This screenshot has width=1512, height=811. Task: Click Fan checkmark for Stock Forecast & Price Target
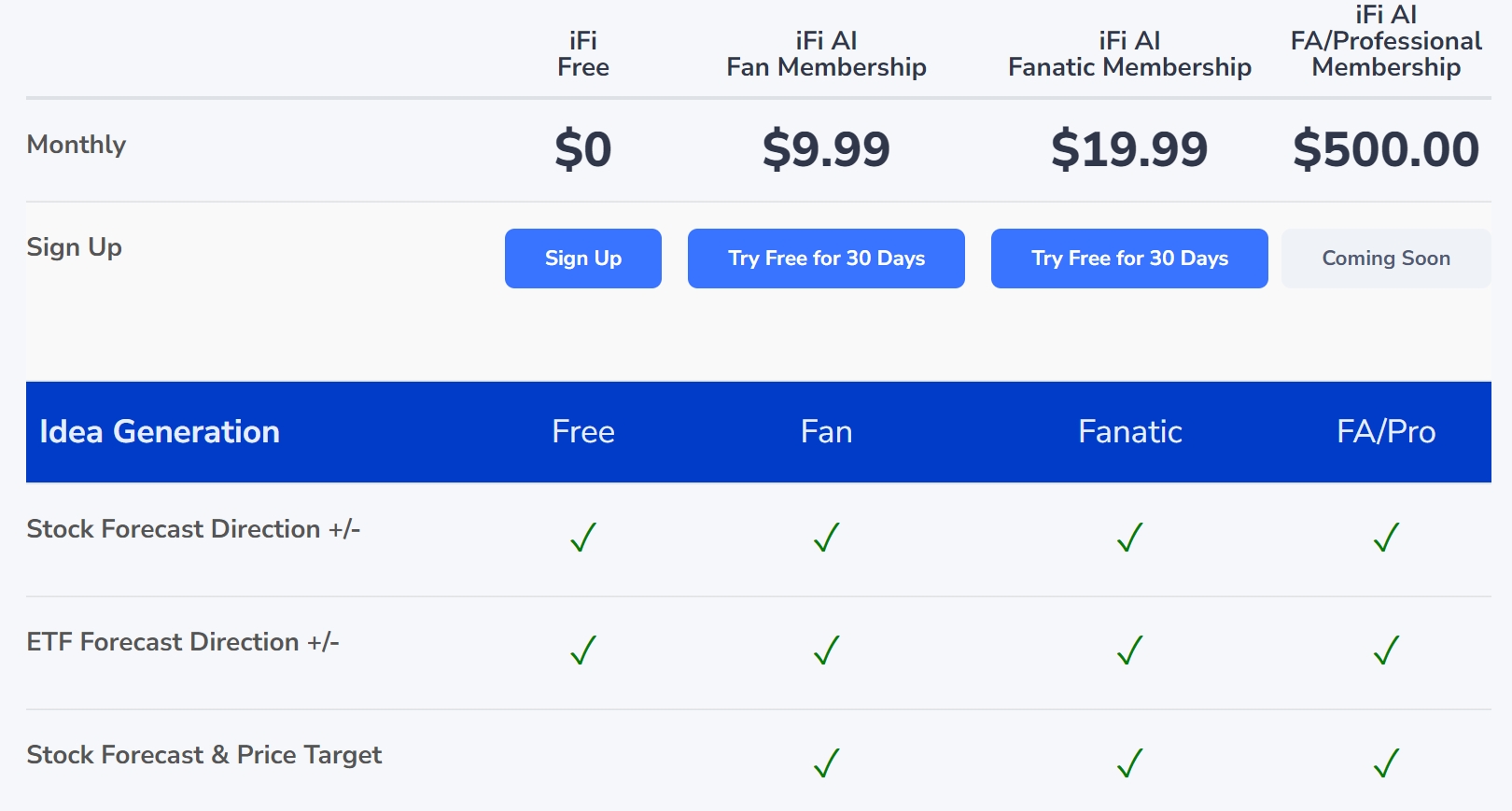point(827,763)
